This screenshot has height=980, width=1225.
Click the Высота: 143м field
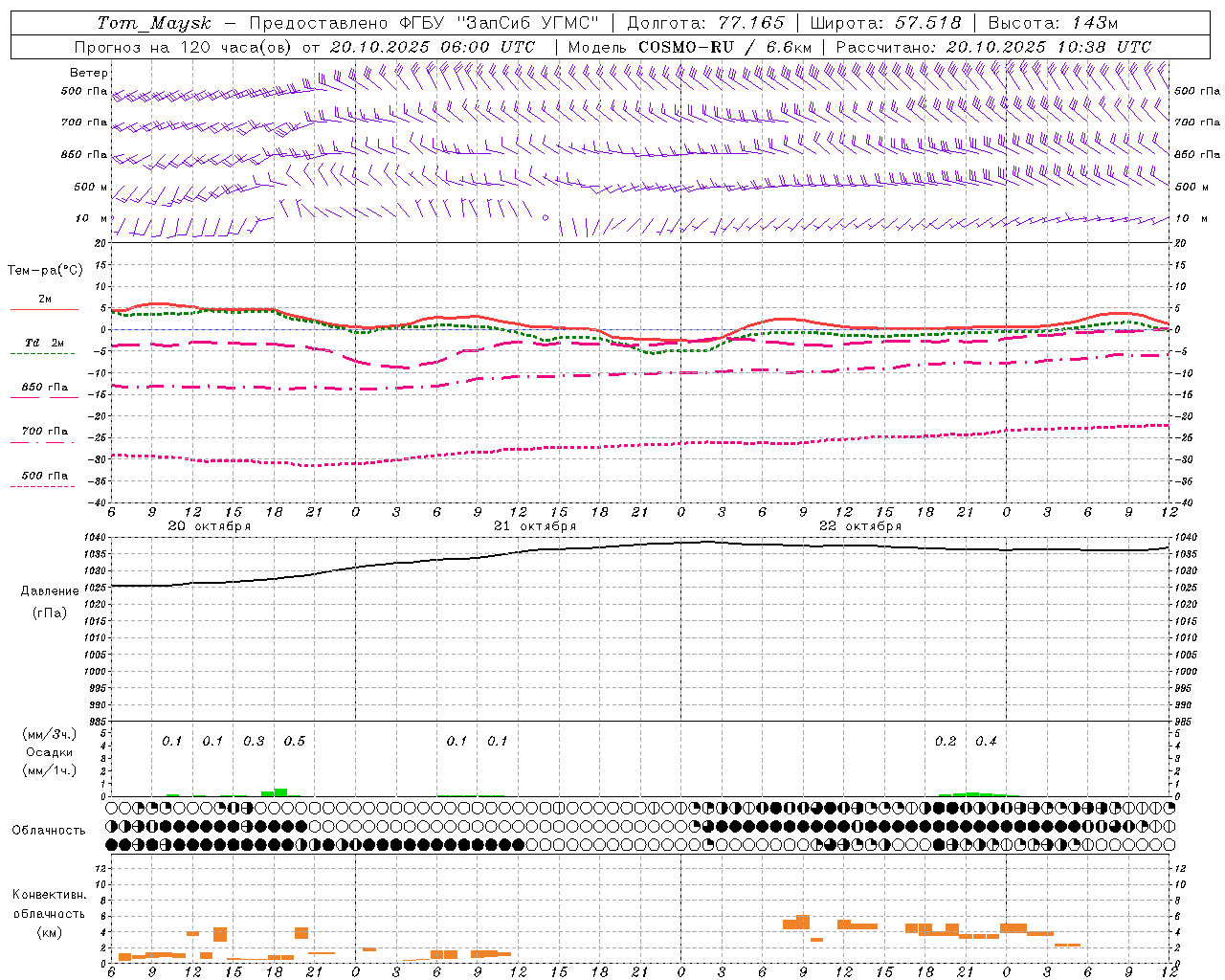tap(1053, 23)
